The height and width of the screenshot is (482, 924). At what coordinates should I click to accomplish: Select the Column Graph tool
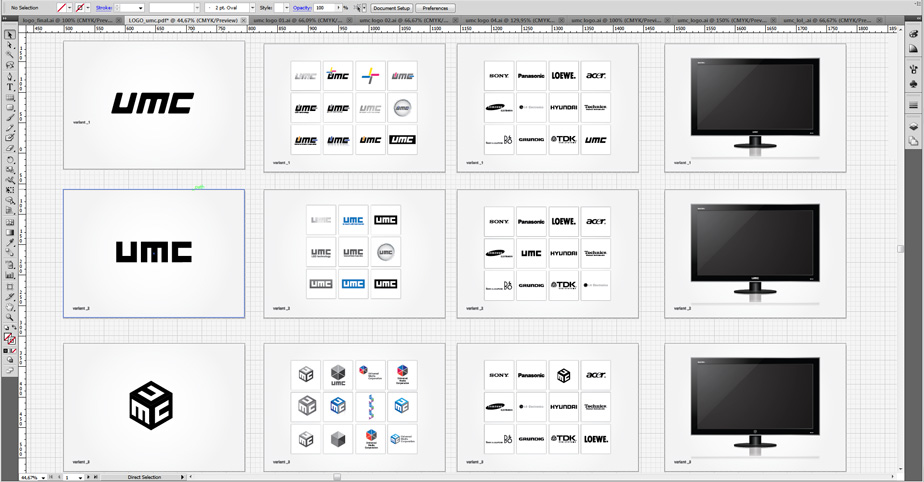[10, 275]
